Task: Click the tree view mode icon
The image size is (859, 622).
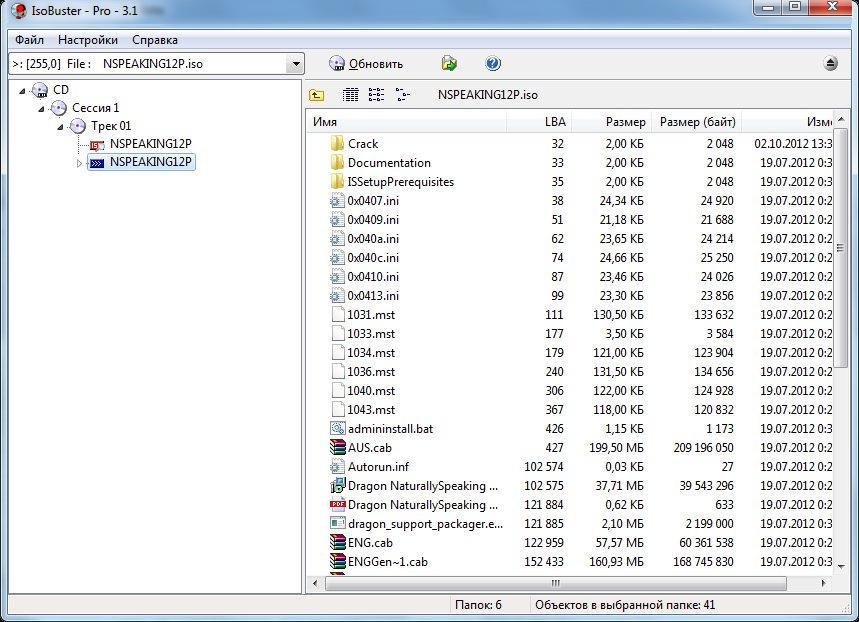Action: [x=402, y=95]
